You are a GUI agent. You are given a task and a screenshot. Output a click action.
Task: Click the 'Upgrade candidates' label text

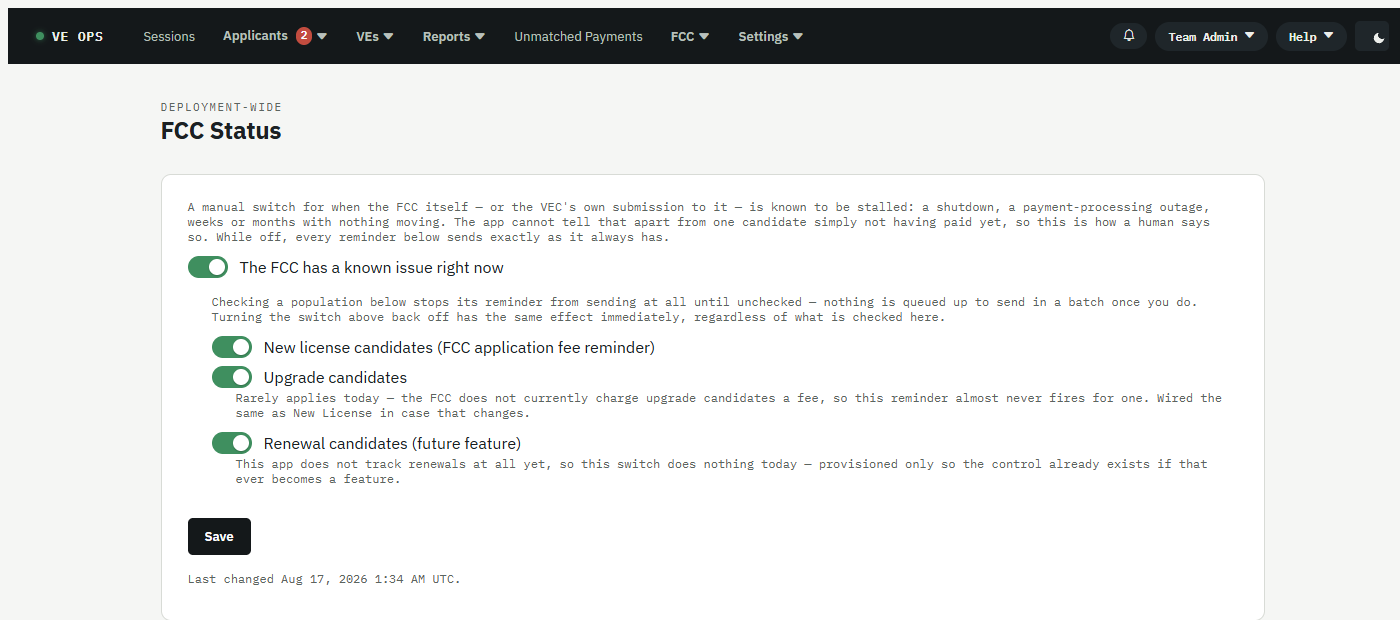335,378
